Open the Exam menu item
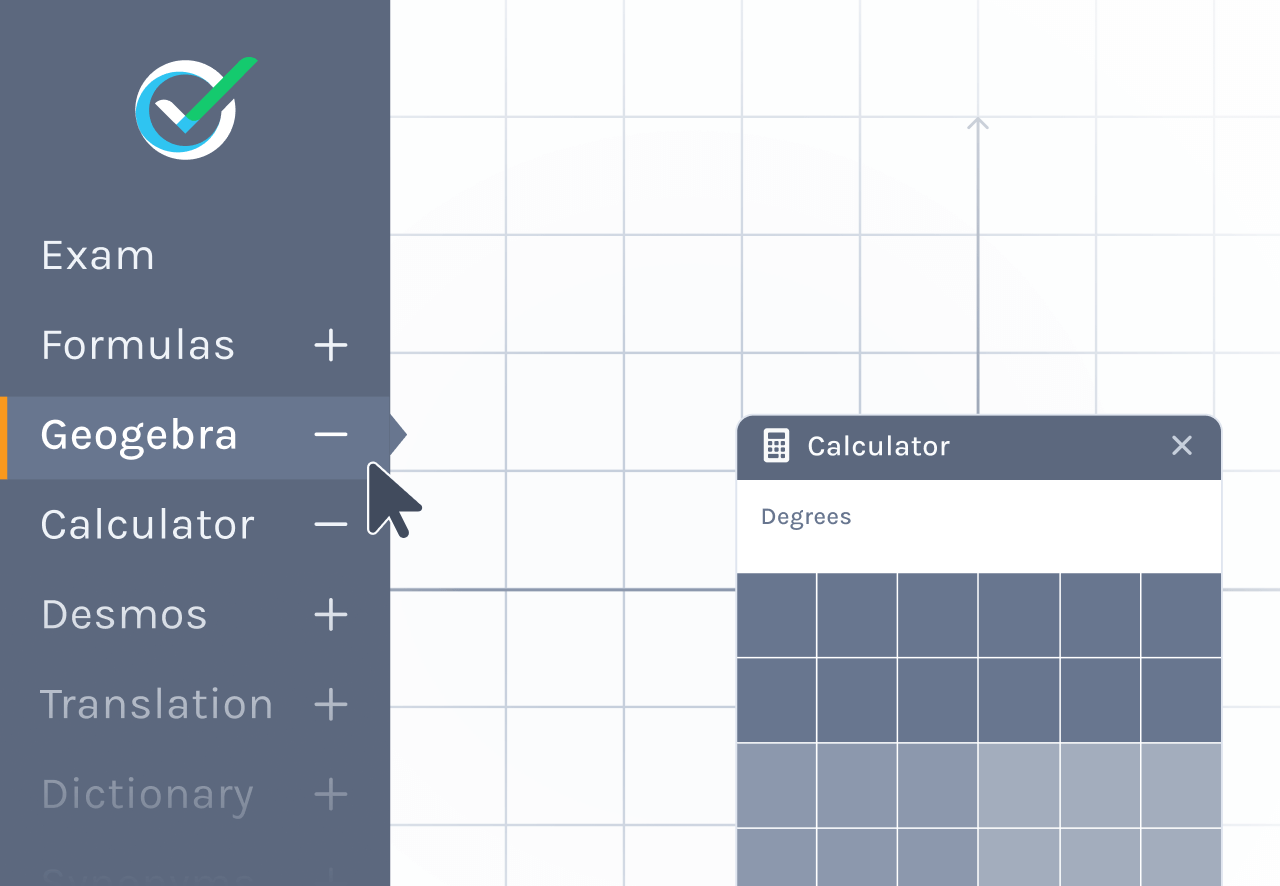 point(98,256)
